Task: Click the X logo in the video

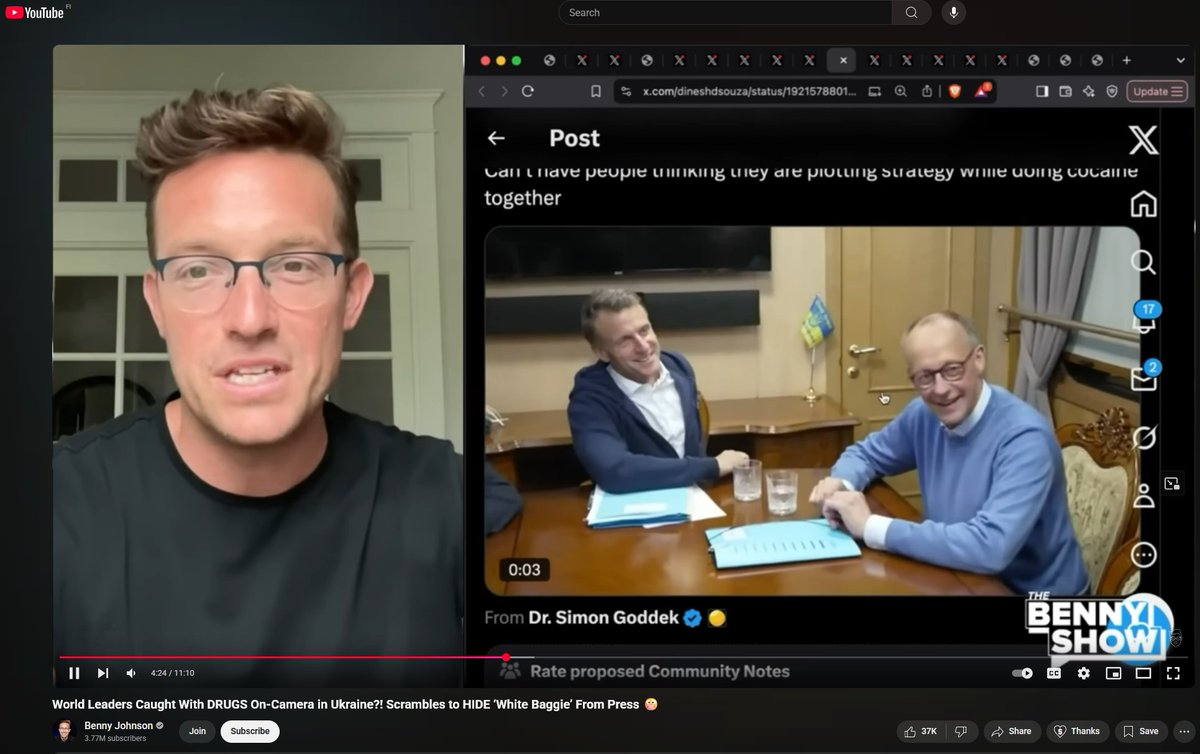Action: click(1143, 140)
